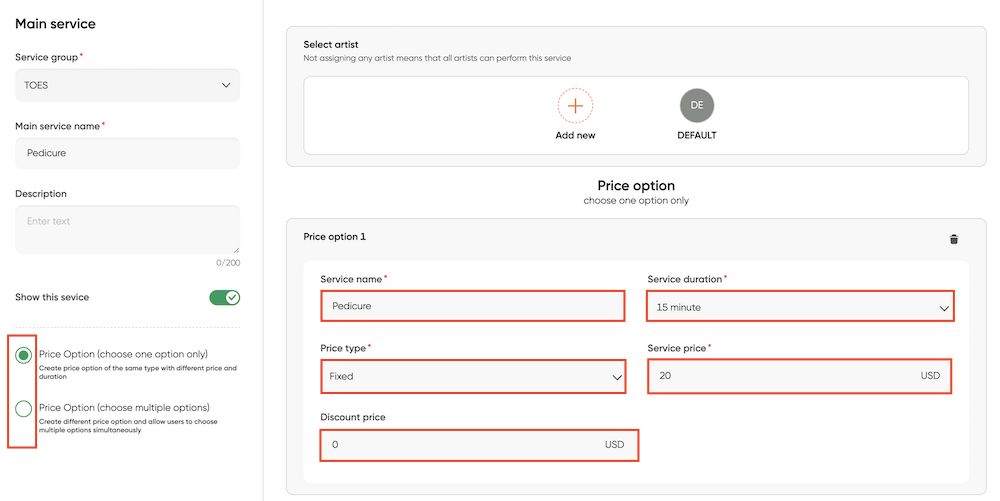Select Price Option choose multiple options radio
Image resolution: width=1000 pixels, height=501 pixels.
click(24, 409)
